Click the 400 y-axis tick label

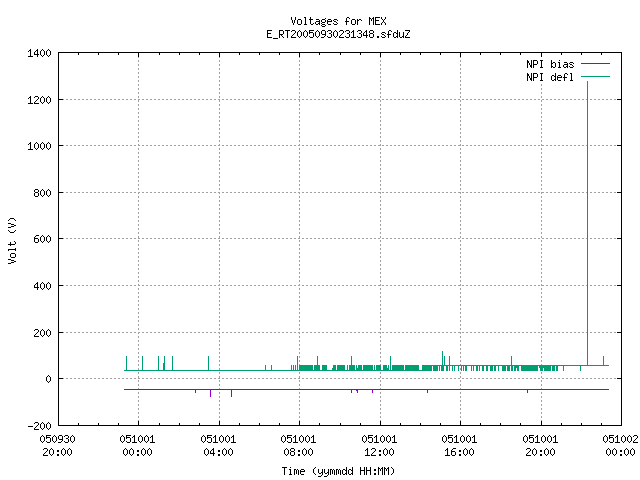(x=42, y=286)
